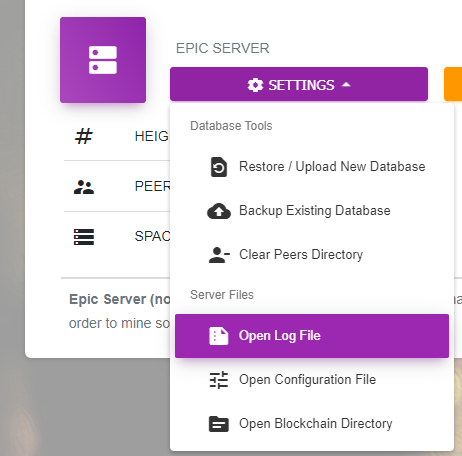Click the Open Log File document icon
The width and height of the screenshot is (462, 456).
click(219, 336)
